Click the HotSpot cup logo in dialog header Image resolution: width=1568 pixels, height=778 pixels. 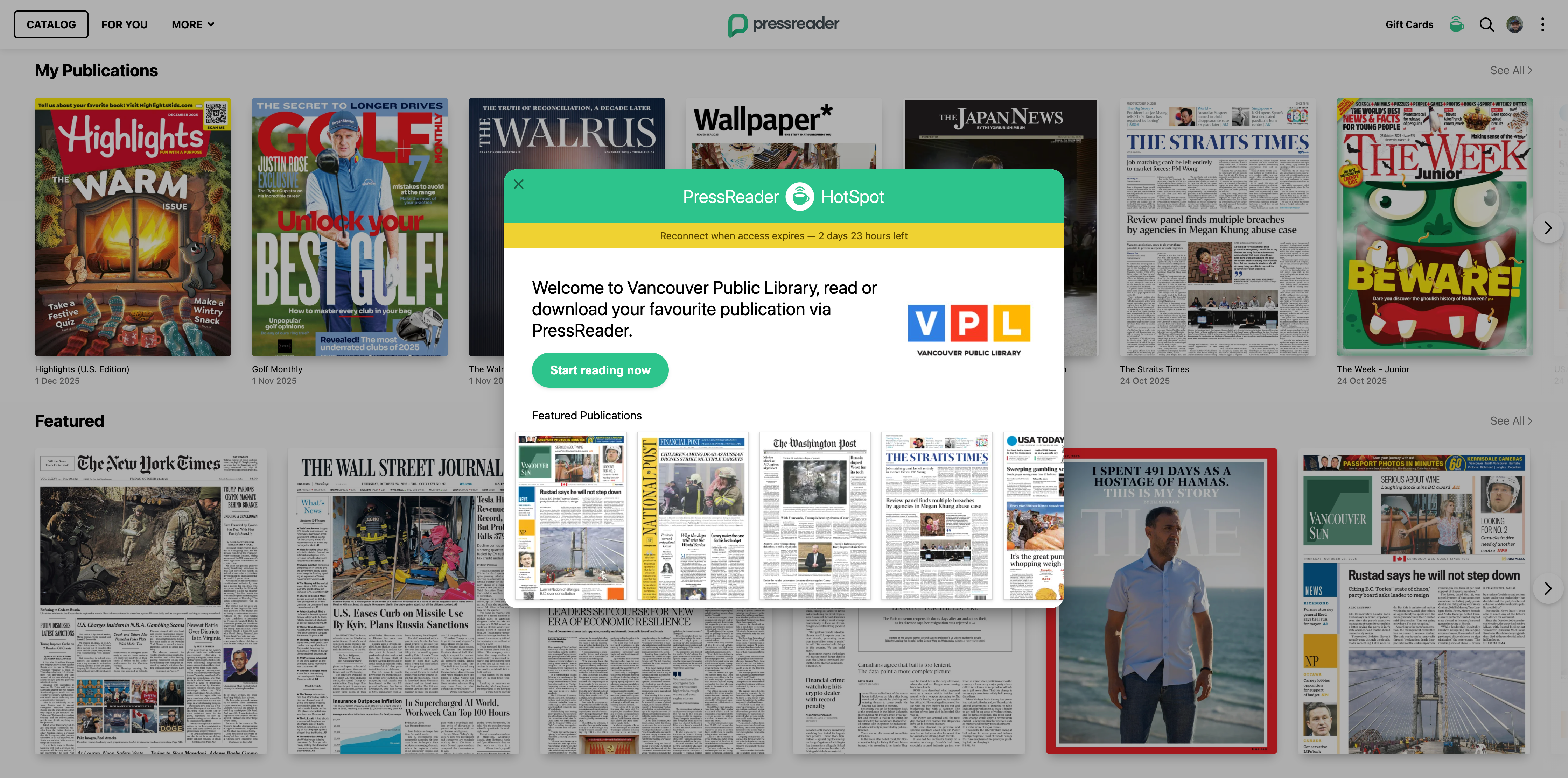tap(799, 197)
